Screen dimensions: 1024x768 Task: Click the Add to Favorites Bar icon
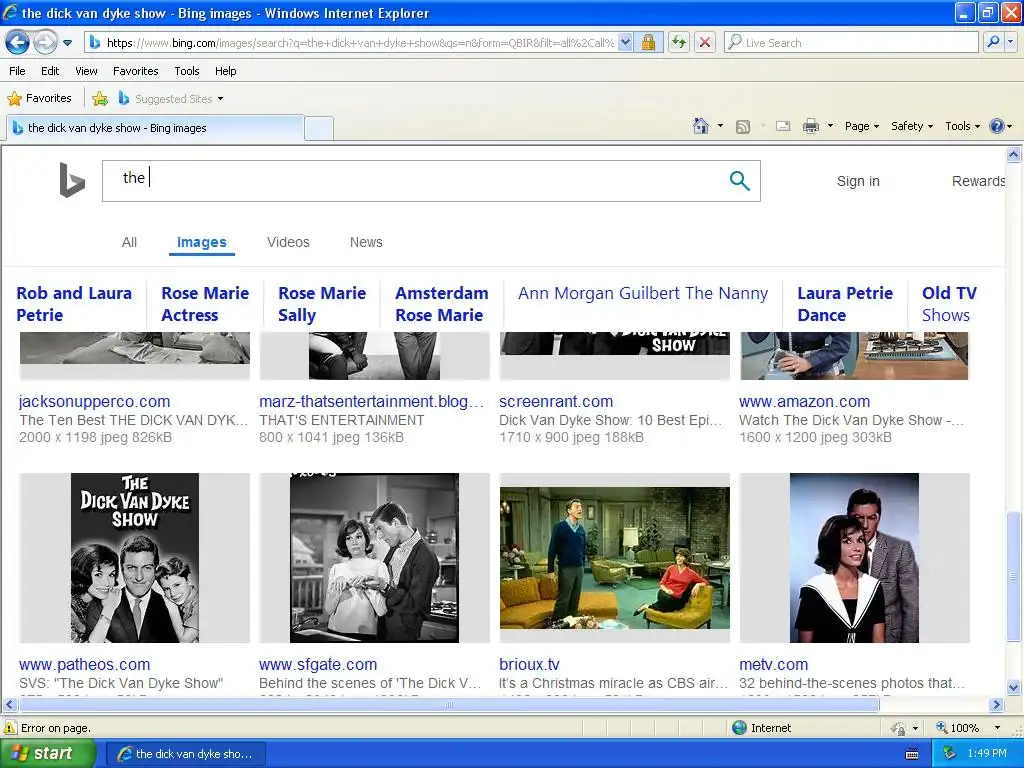point(100,99)
